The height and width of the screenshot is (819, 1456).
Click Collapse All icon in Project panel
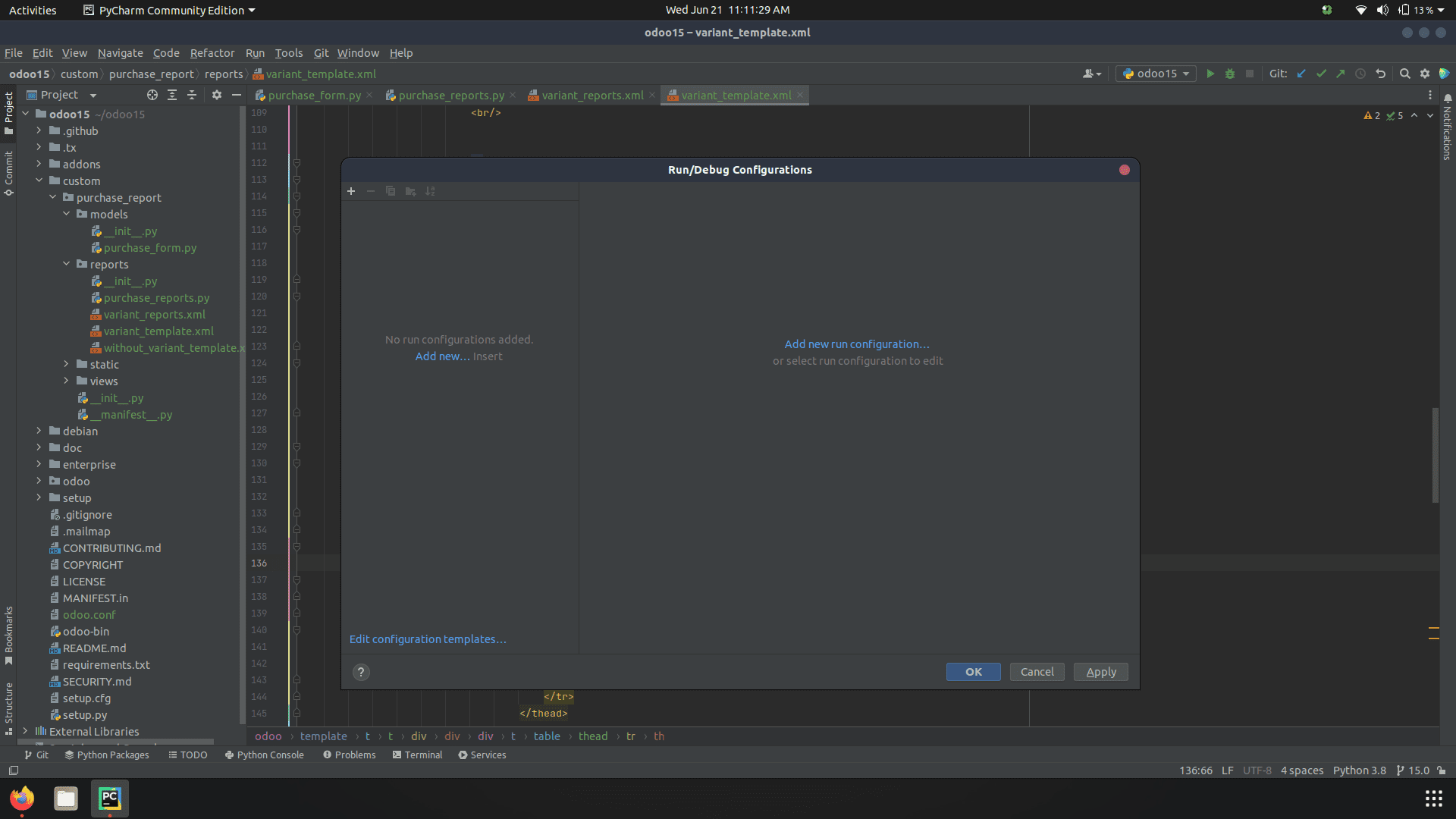click(192, 95)
